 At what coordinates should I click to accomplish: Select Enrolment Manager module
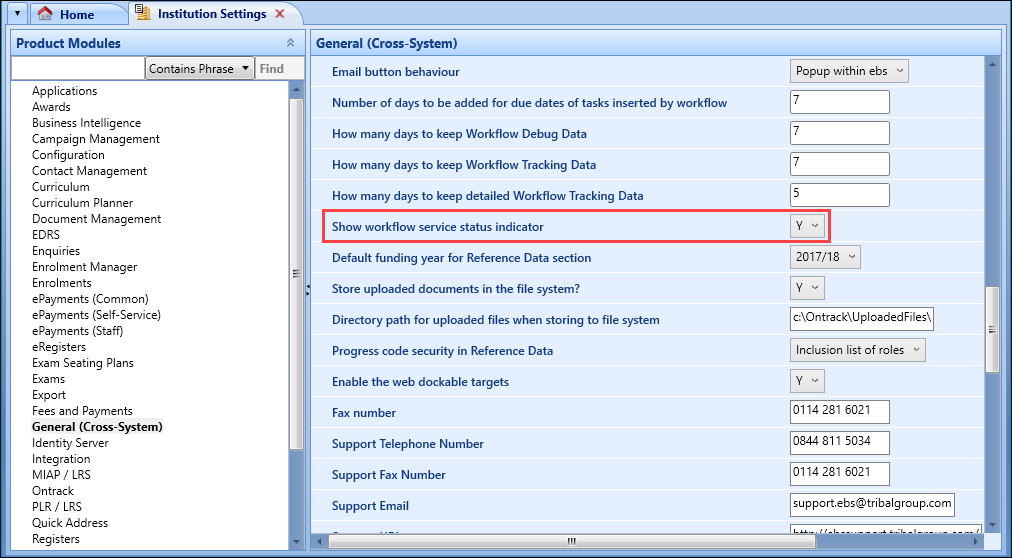(x=85, y=267)
